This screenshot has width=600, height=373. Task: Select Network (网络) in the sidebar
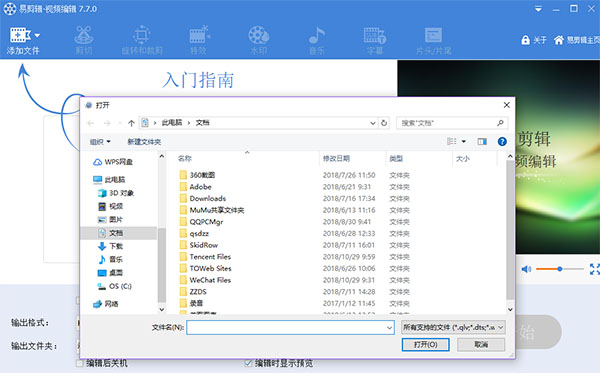[106, 304]
